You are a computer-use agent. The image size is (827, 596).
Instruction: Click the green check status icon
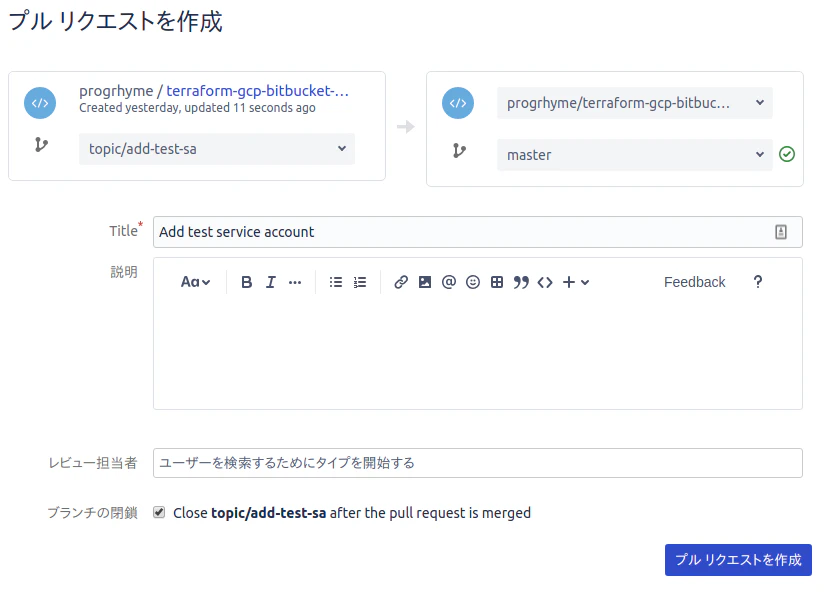click(787, 154)
